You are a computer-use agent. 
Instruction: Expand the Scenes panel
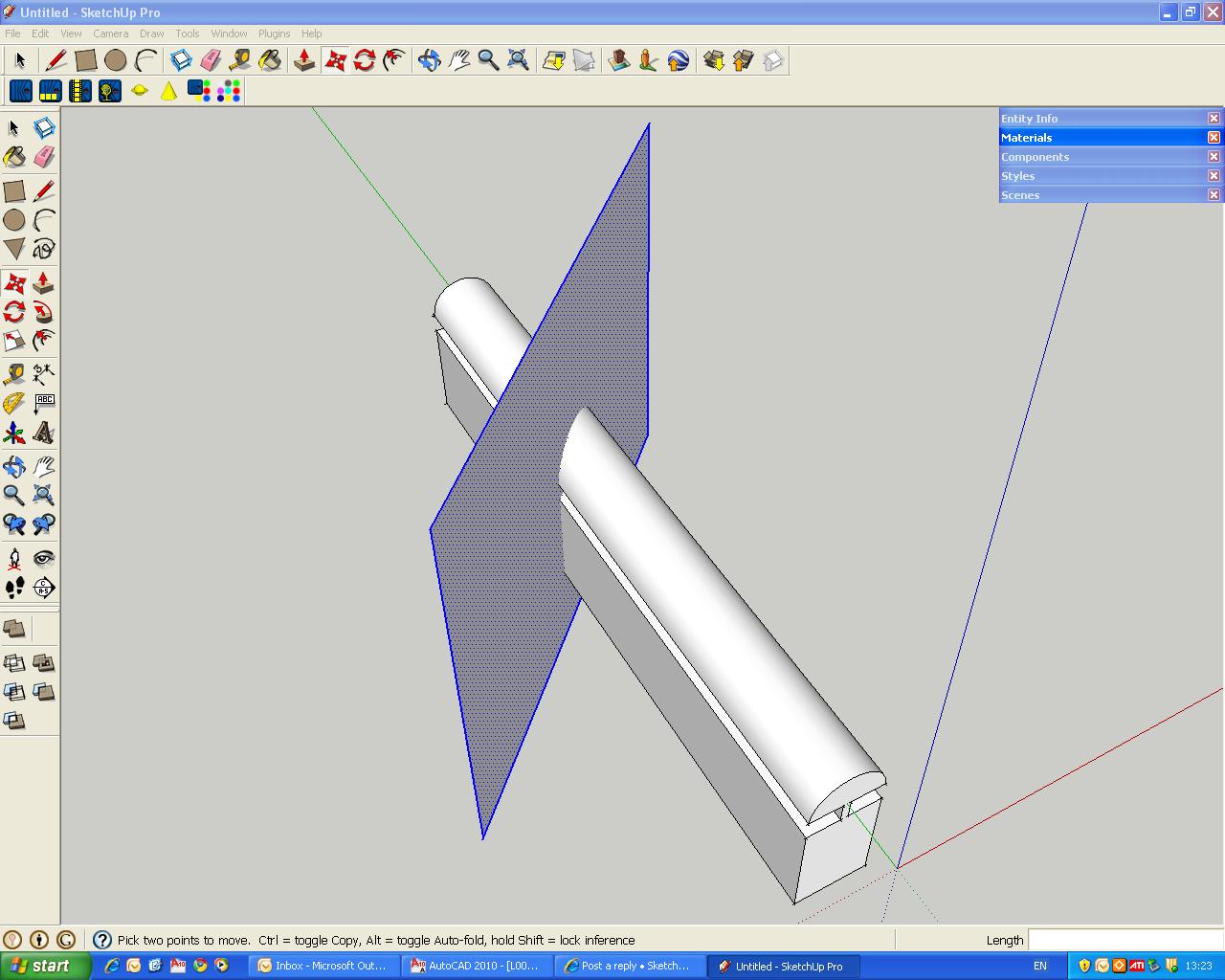[1102, 195]
